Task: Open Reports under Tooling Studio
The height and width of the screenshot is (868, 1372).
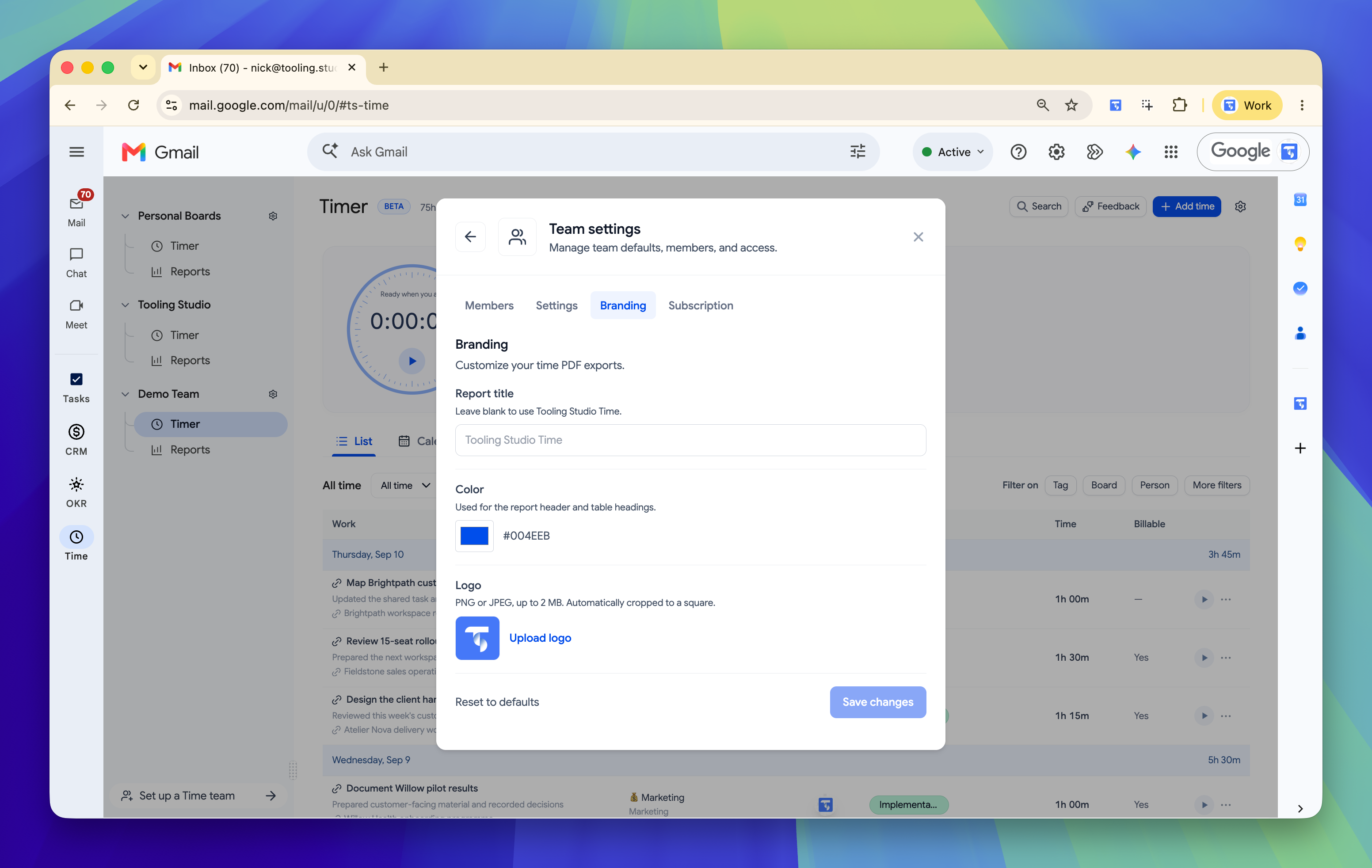Action: [x=190, y=361]
